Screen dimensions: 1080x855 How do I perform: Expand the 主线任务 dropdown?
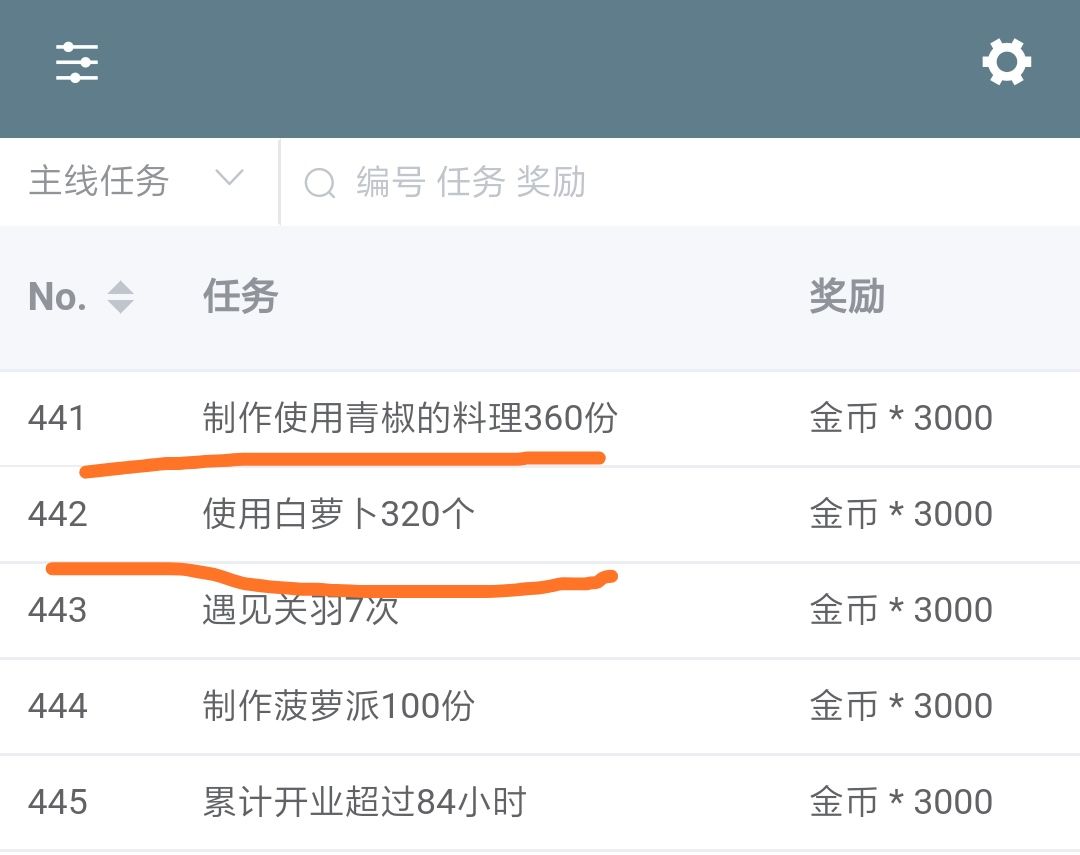(99, 181)
